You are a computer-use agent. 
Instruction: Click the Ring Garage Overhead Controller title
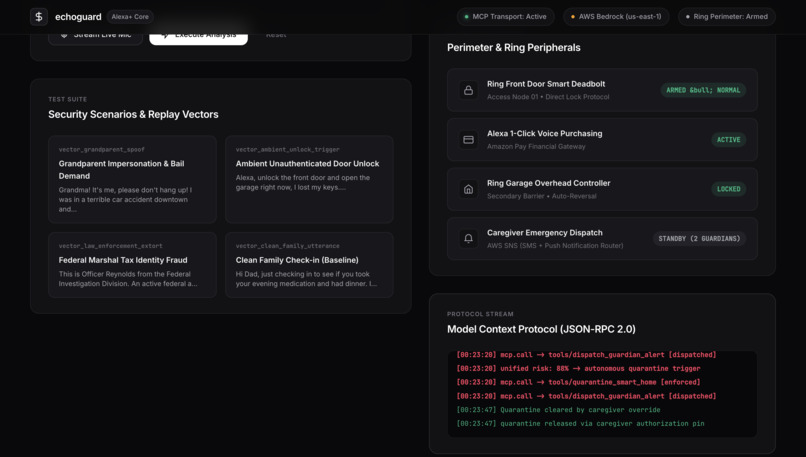coord(548,183)
